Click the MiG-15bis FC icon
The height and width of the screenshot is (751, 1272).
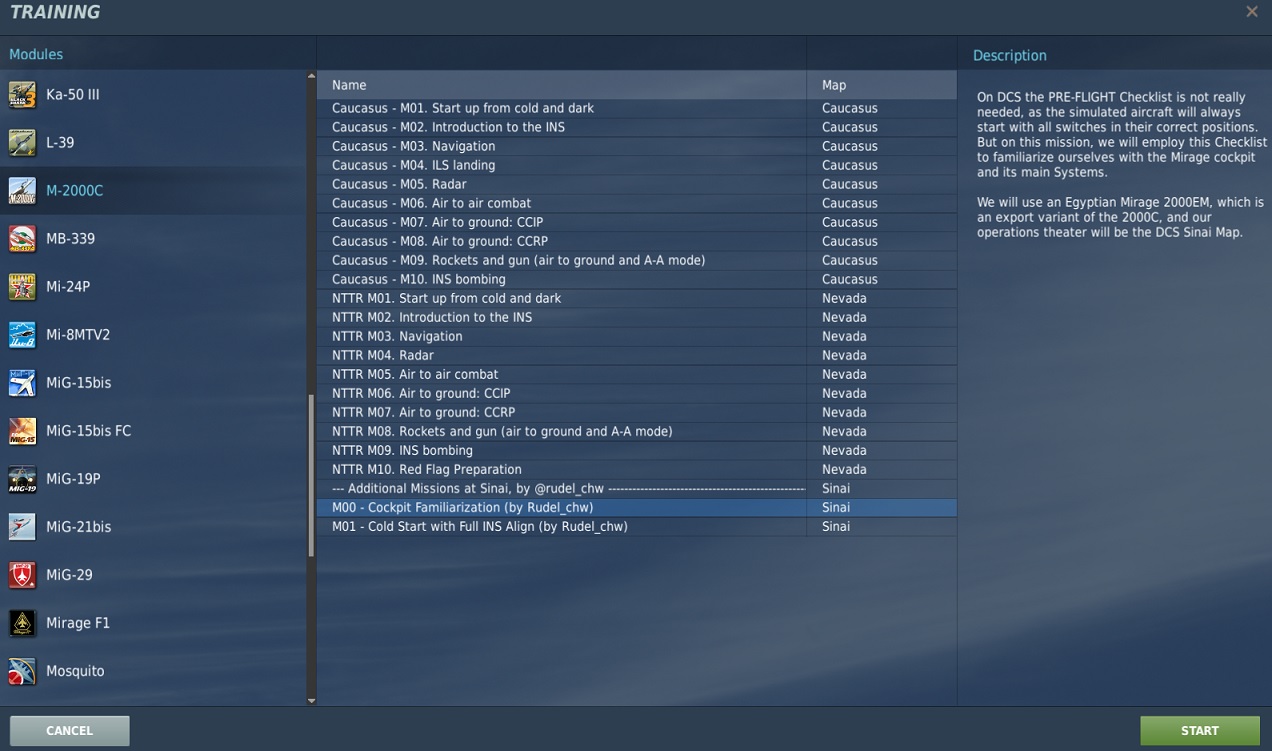22,431
